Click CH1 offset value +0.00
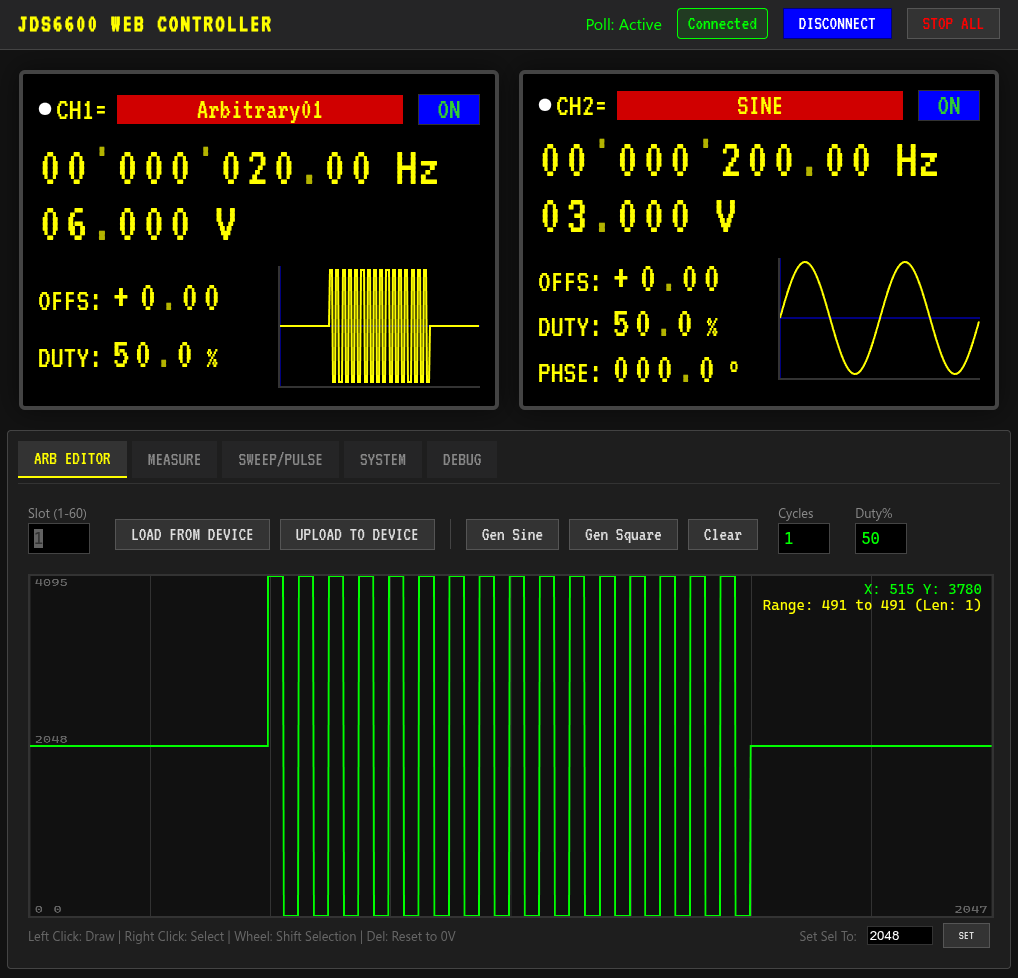This screenshot has height=978, width=1018. (x=167, y=298)
